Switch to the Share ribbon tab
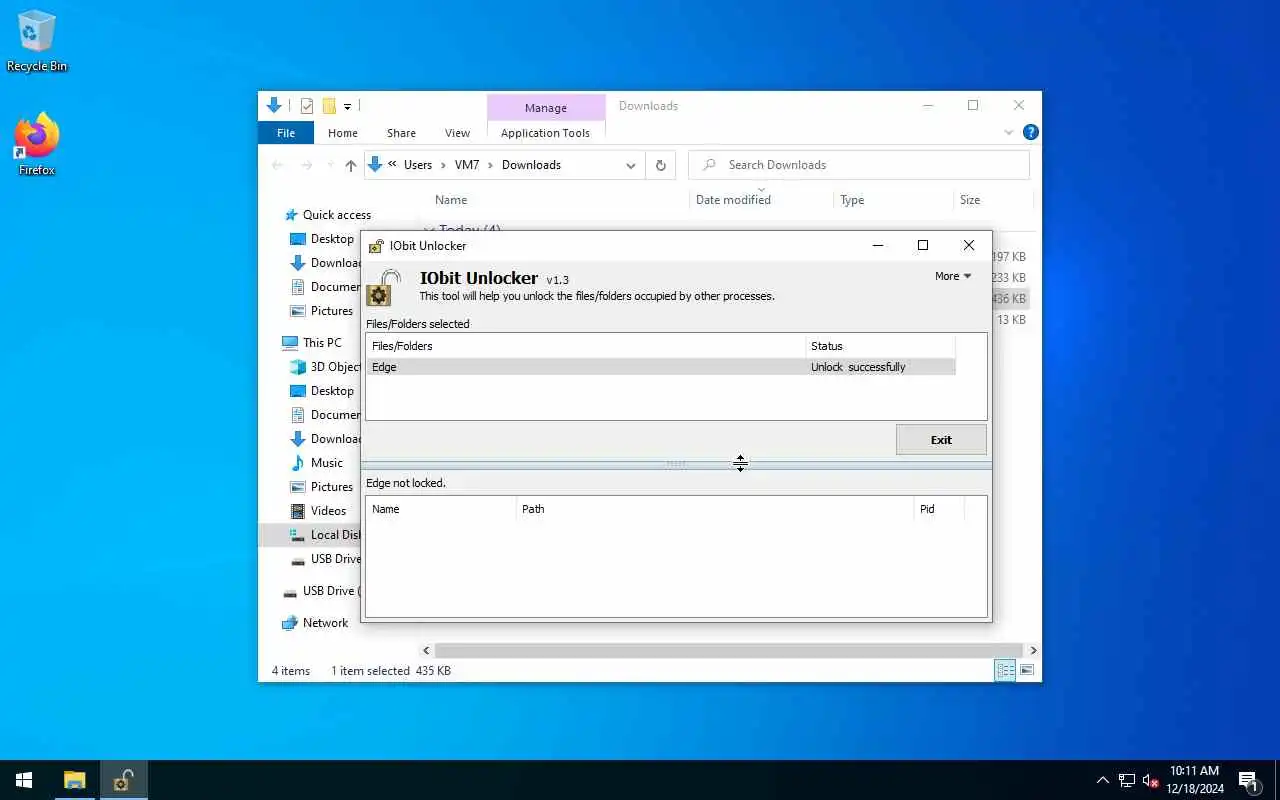 click(x=401, y=133)
